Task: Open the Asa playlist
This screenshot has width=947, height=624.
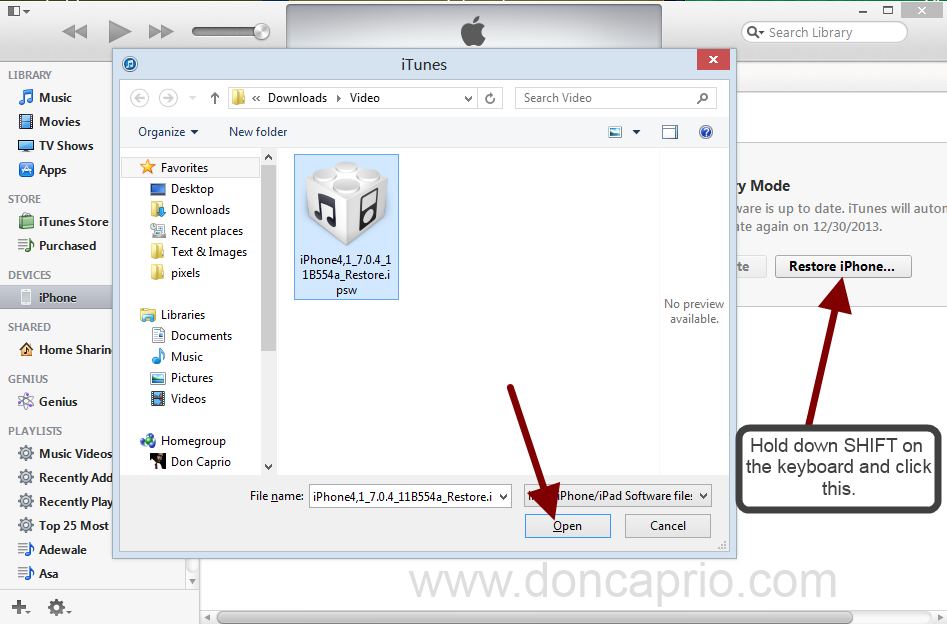Action: 48,574
